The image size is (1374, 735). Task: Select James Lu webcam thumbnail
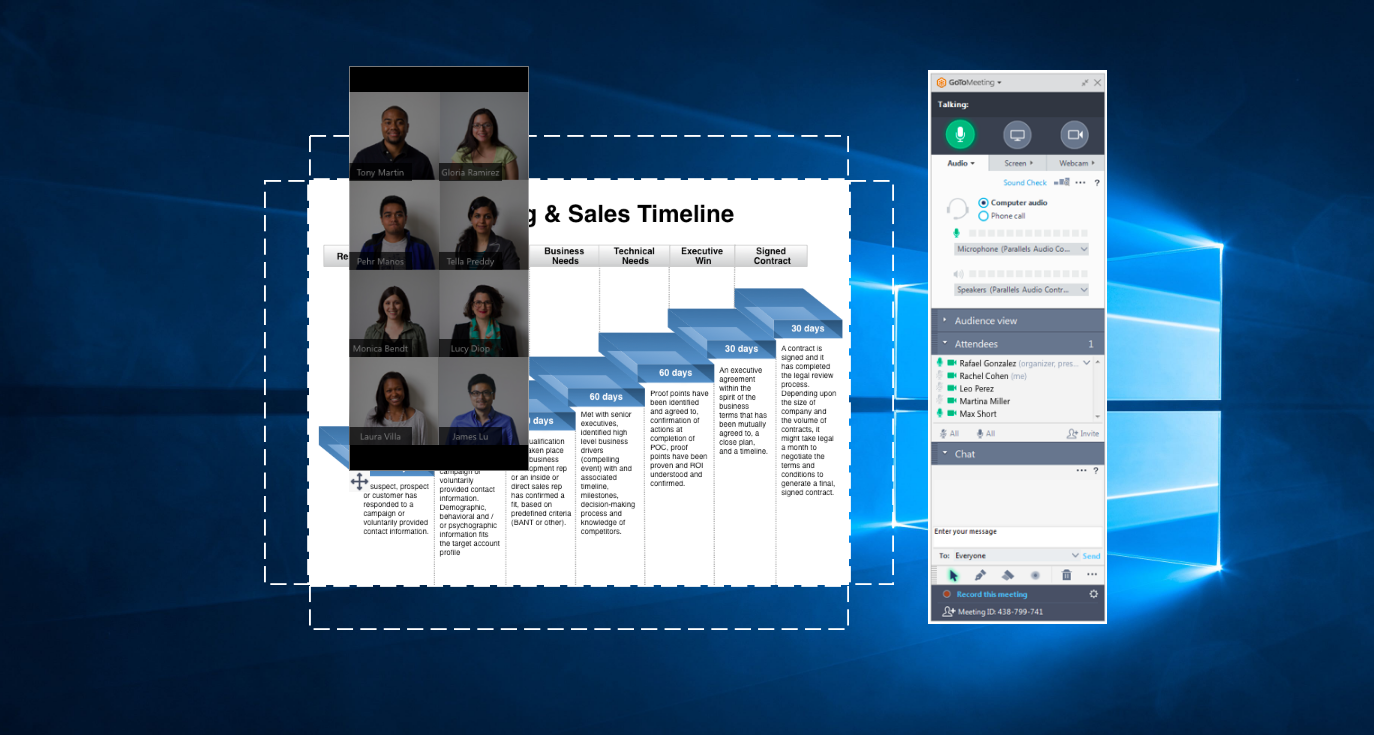tap(483, 401)
